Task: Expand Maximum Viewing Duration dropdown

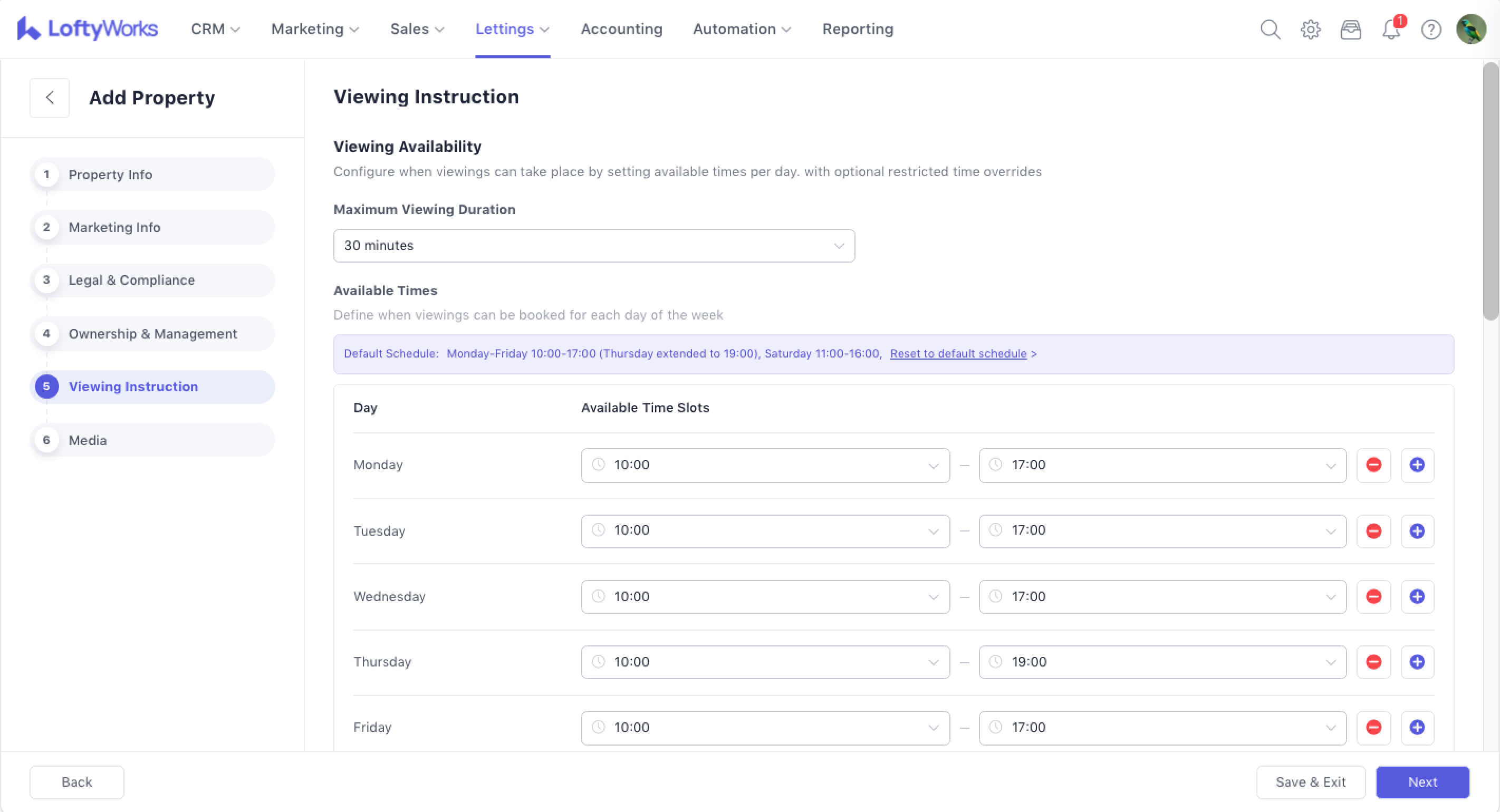Action: [593, 246]
